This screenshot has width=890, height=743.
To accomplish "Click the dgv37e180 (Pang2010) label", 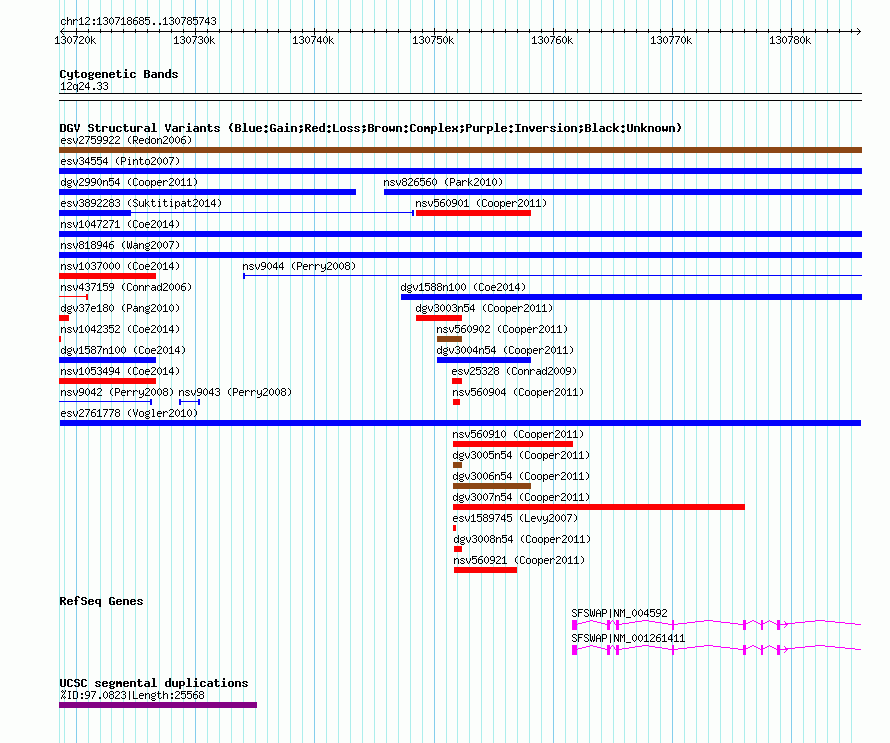I will pyautogui.click(x=120, y=308).
